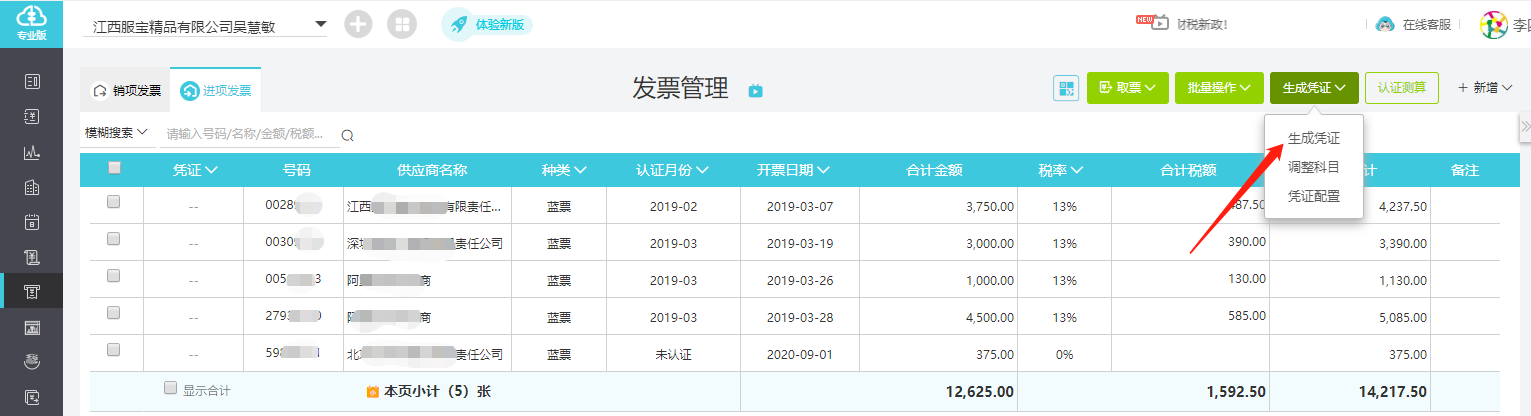Viewport: 1531px width, 416px height.
Task: Tick the select-all checkbox in table header
Action: pyautogui.click(x=114, y=168)
